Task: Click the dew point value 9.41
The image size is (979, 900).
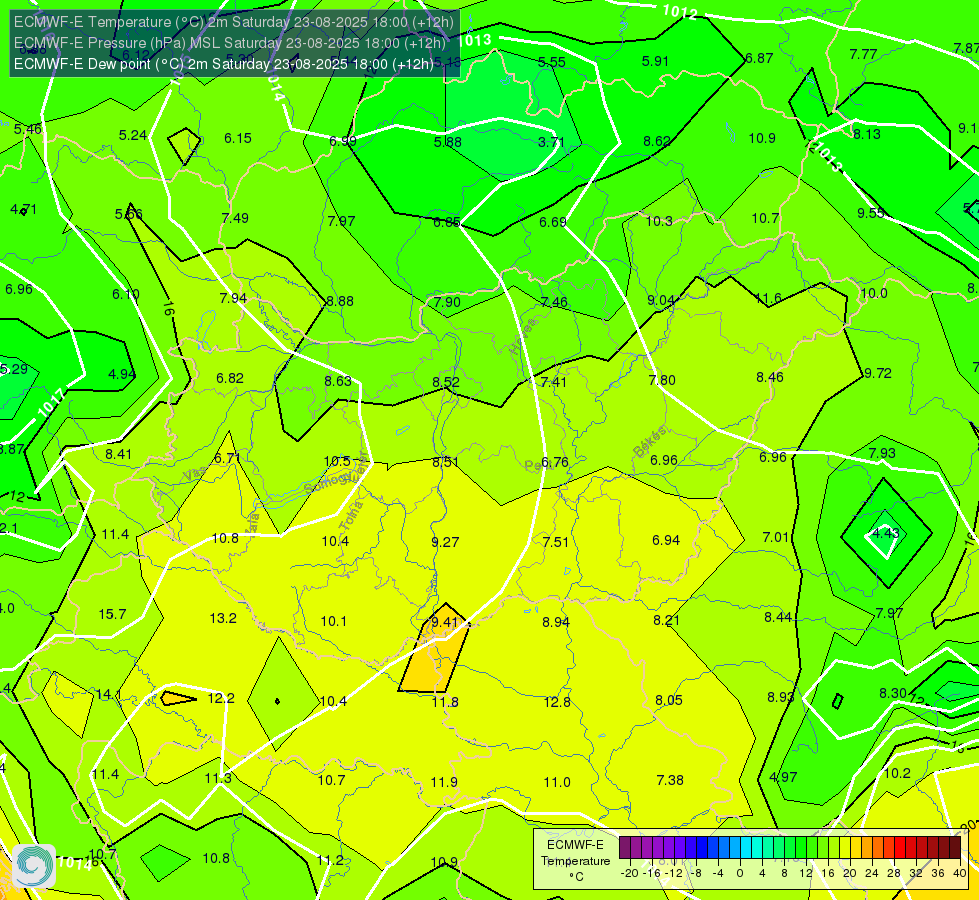Action: click(x=445, y=621)
